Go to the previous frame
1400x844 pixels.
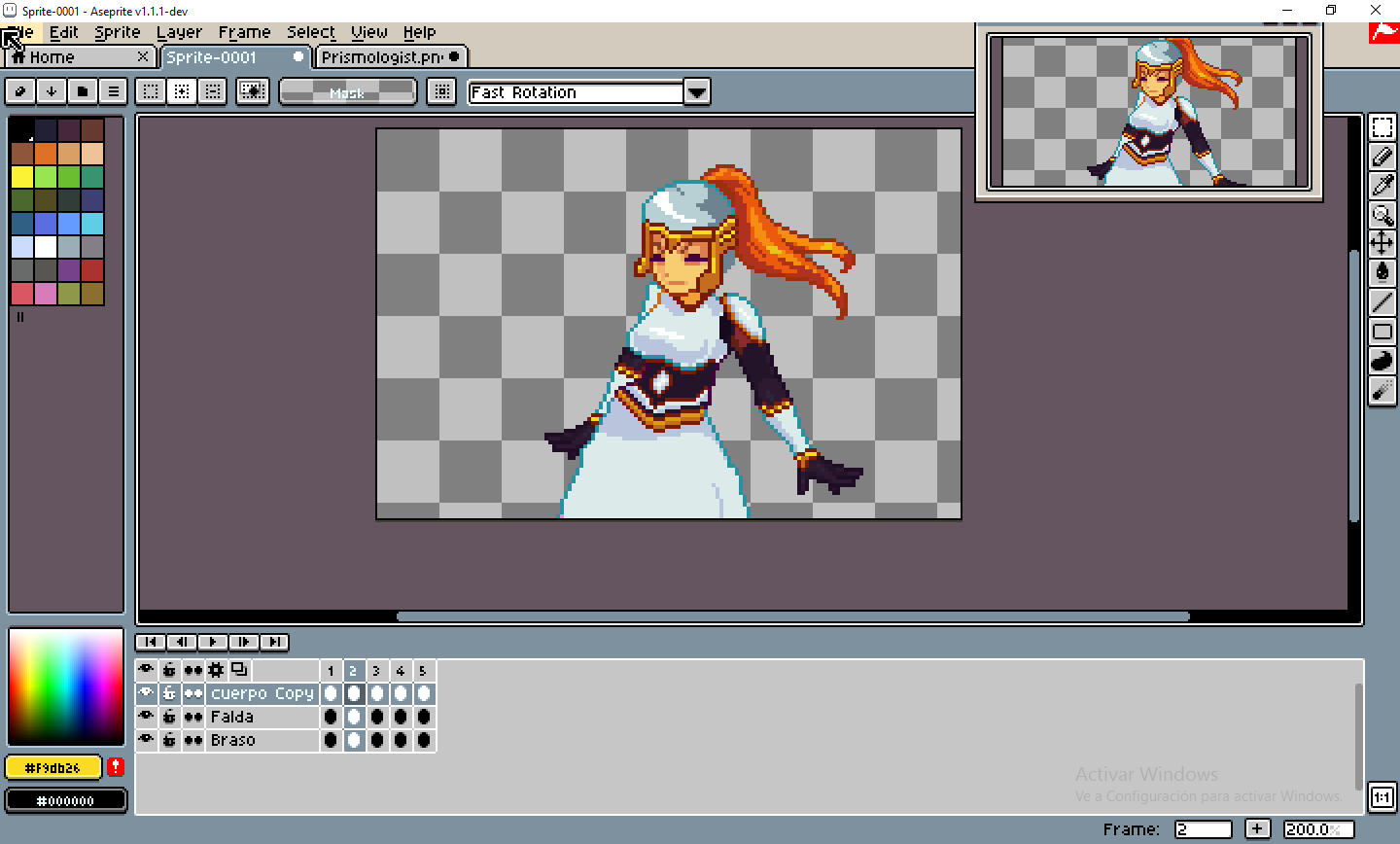[x=182, y=642]
